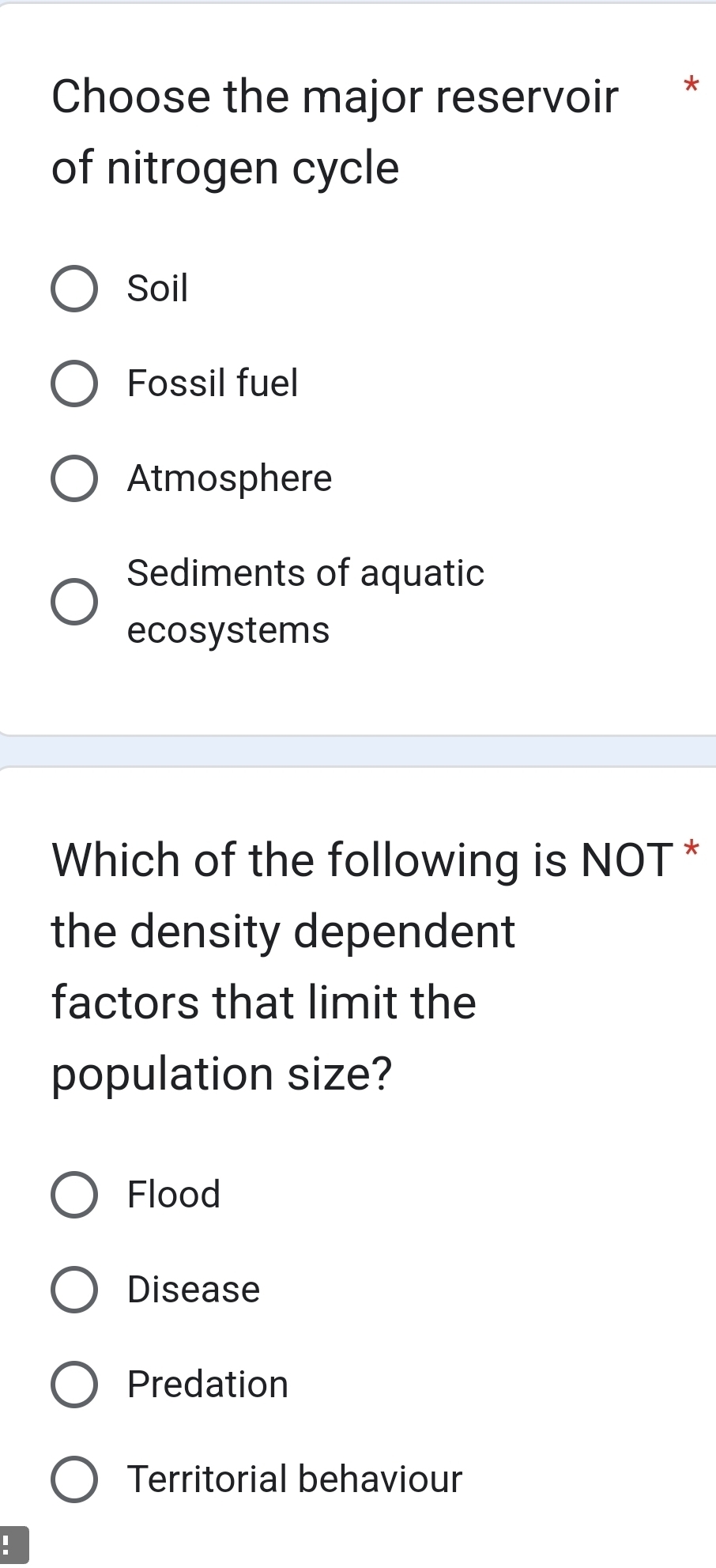Click the required asterisk on nitrogen cycle question
The height and width of the screenshot is (1568, 716).
click(691, 85)
